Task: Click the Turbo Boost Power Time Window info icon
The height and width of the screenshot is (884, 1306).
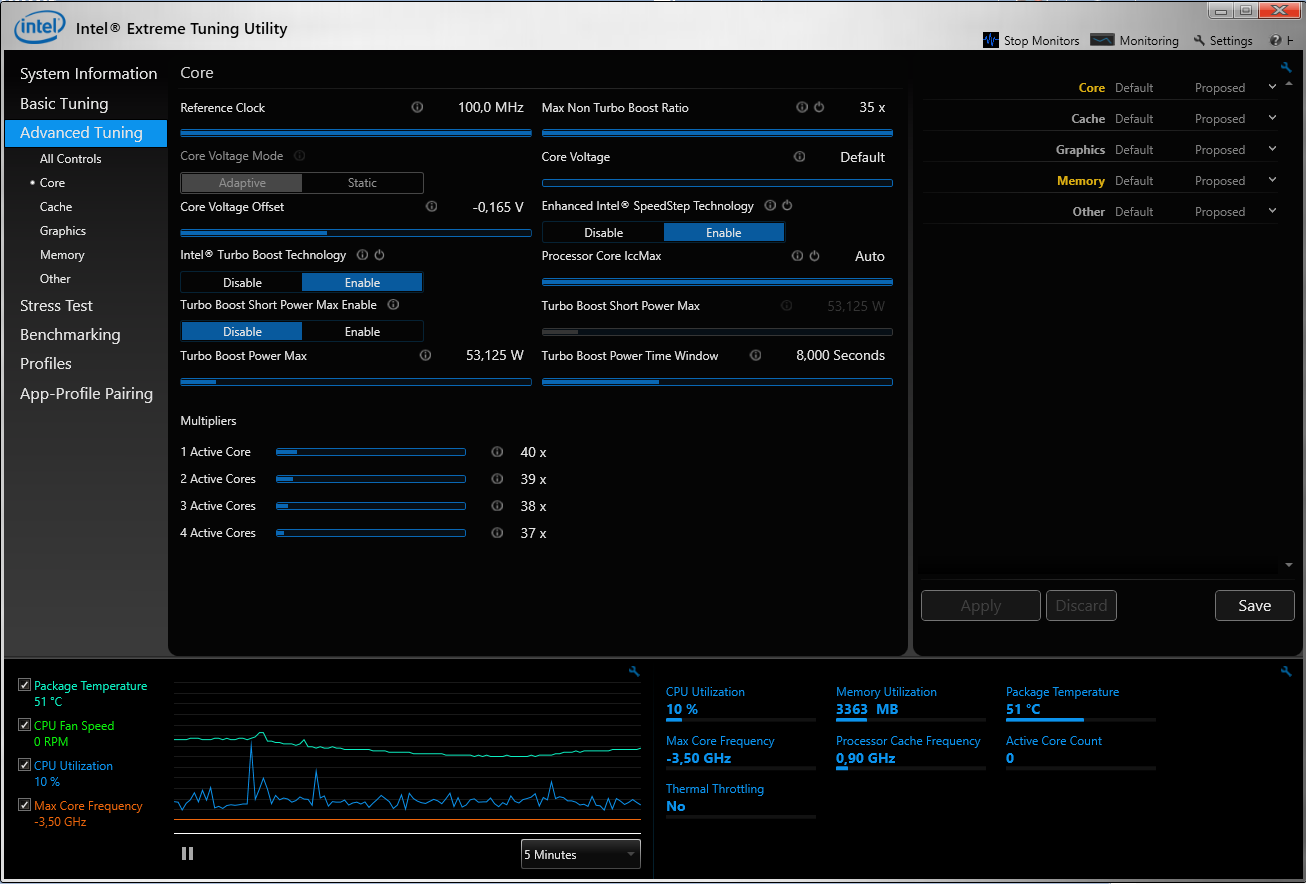Action: pyautogui.click(x=755, y=355)
